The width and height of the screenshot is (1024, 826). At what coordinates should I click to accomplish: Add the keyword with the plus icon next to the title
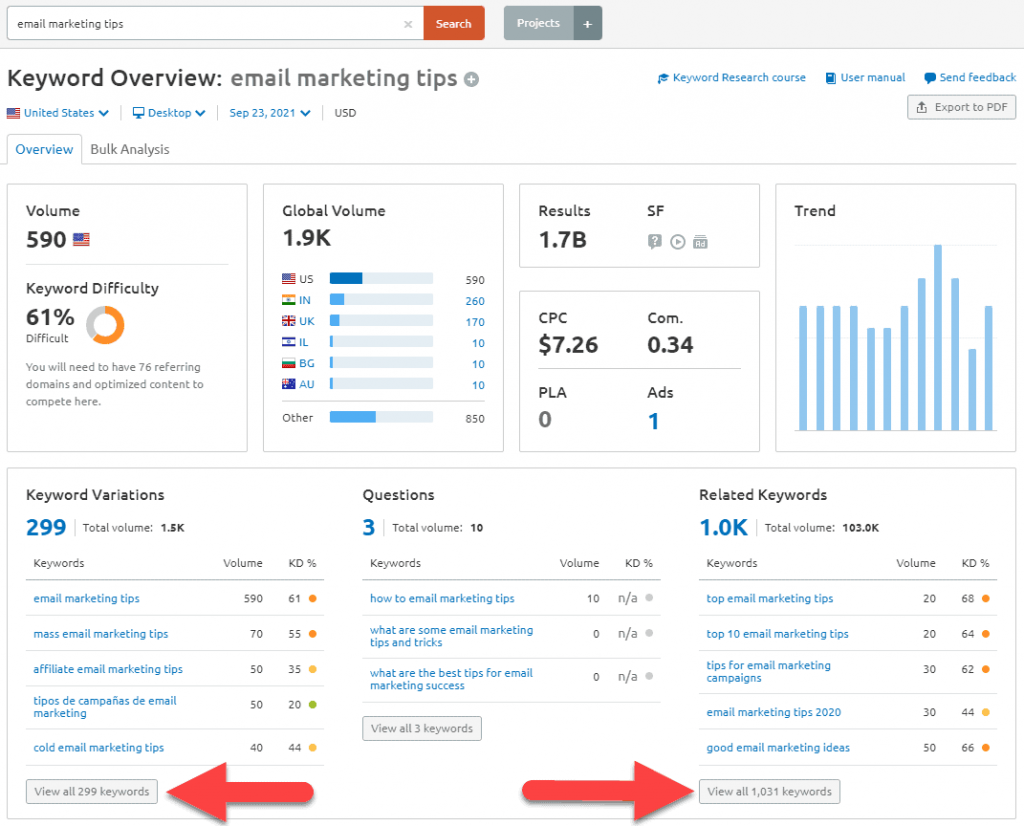[472, 80]
